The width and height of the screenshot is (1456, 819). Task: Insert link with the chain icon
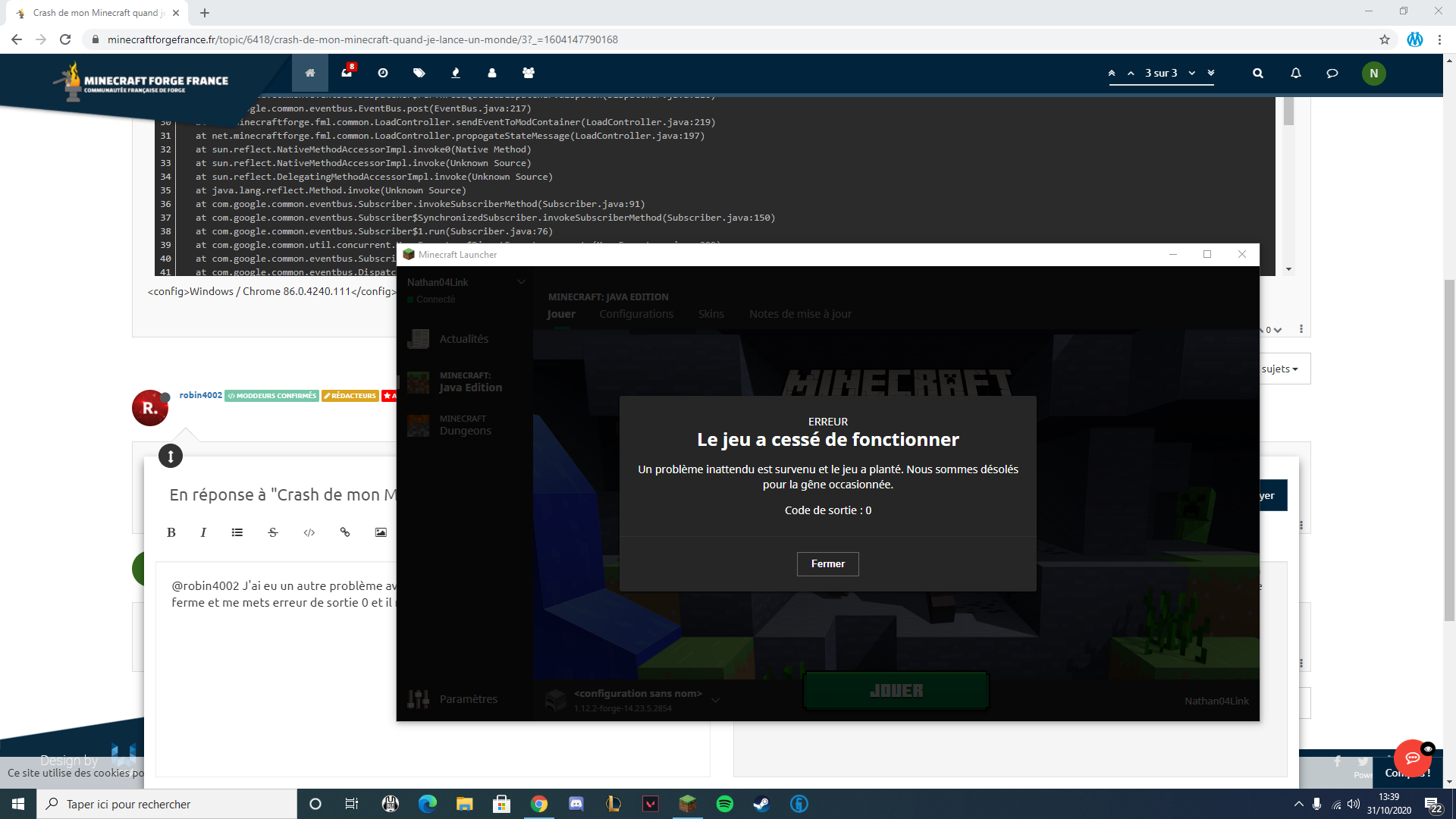click(x=344, y=532)
